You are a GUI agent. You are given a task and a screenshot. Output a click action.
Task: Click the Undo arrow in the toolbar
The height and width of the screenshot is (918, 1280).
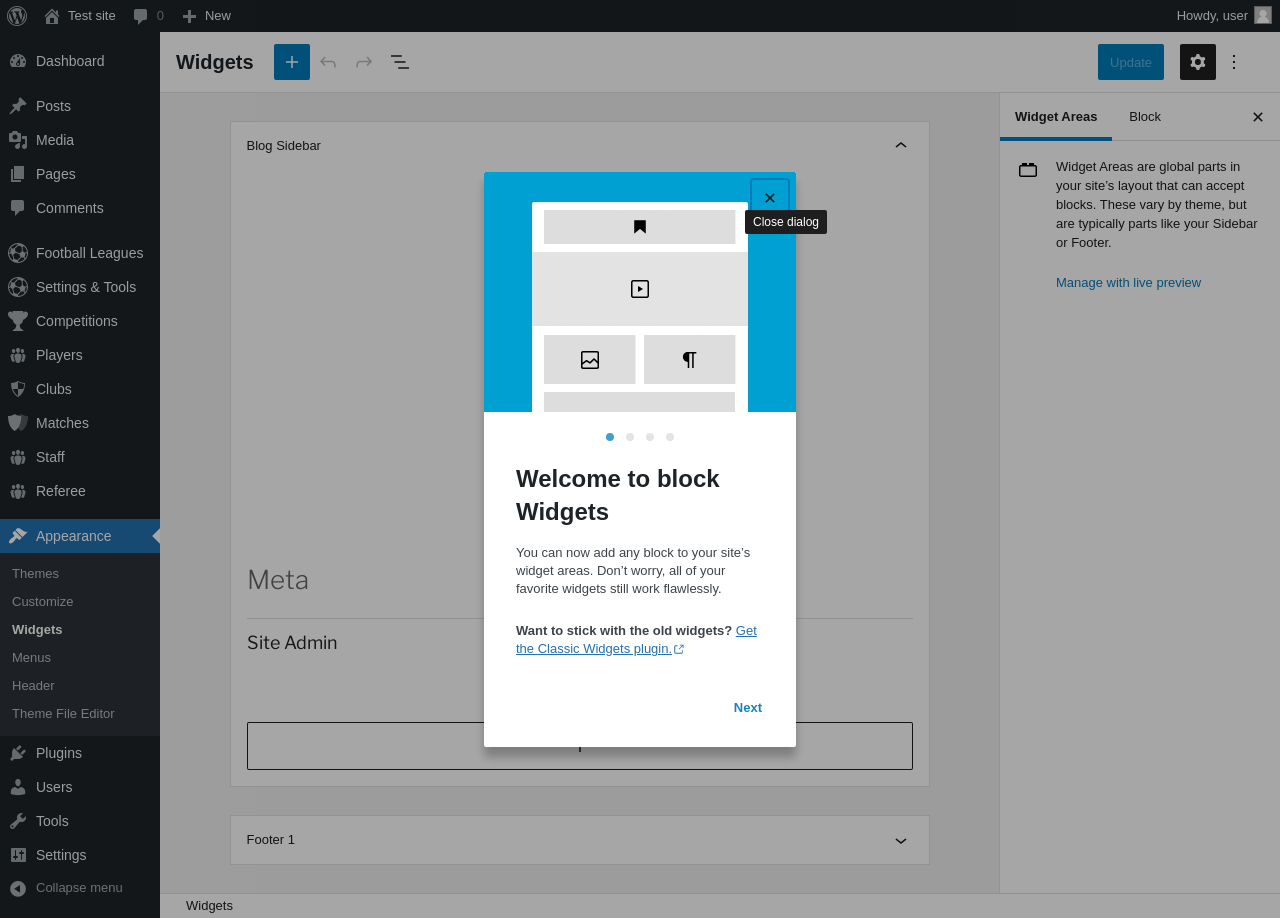[328, 62]
